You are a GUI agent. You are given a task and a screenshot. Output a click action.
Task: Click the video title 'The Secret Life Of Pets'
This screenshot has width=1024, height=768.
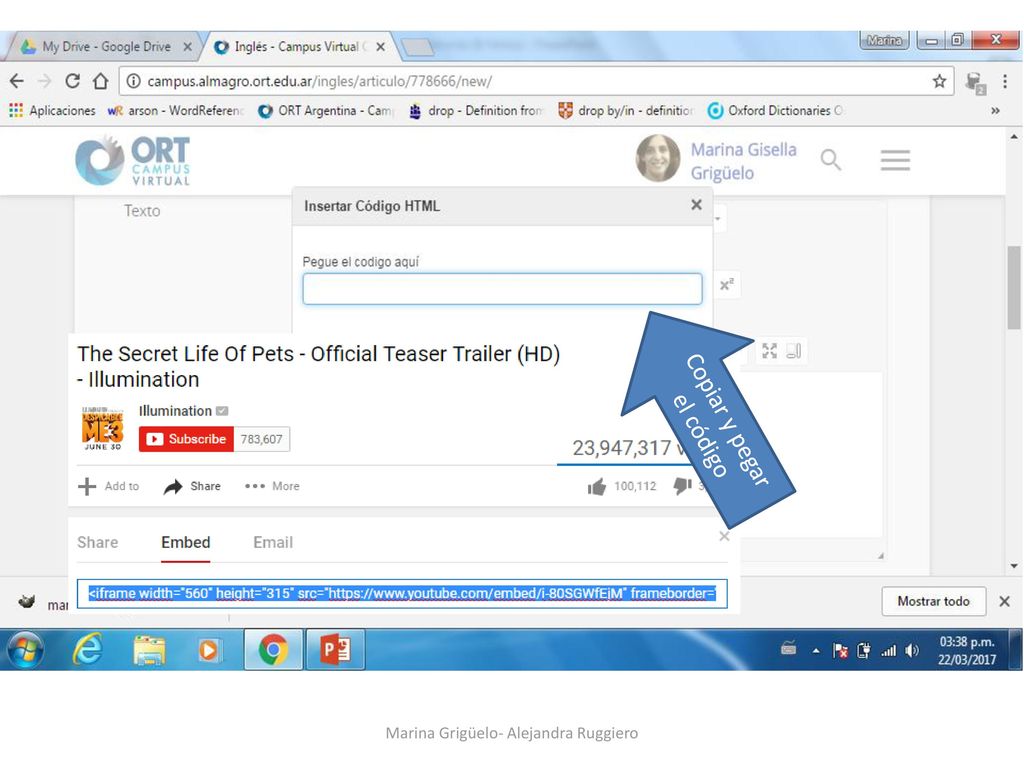pos(319,366)
